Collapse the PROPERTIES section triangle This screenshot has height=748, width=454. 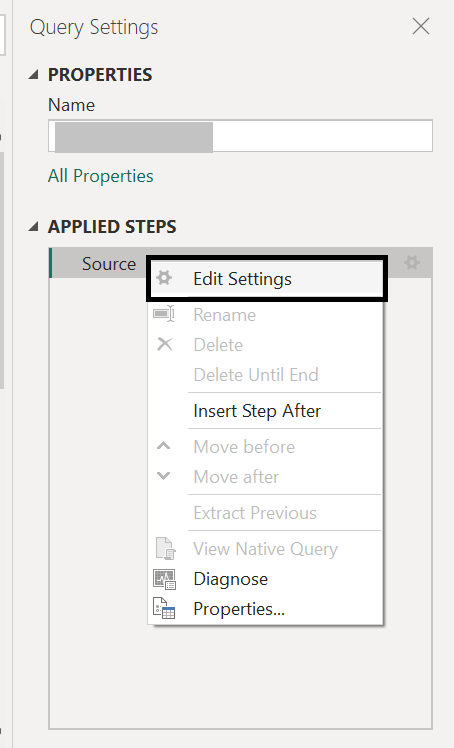(x=33, y=74)
